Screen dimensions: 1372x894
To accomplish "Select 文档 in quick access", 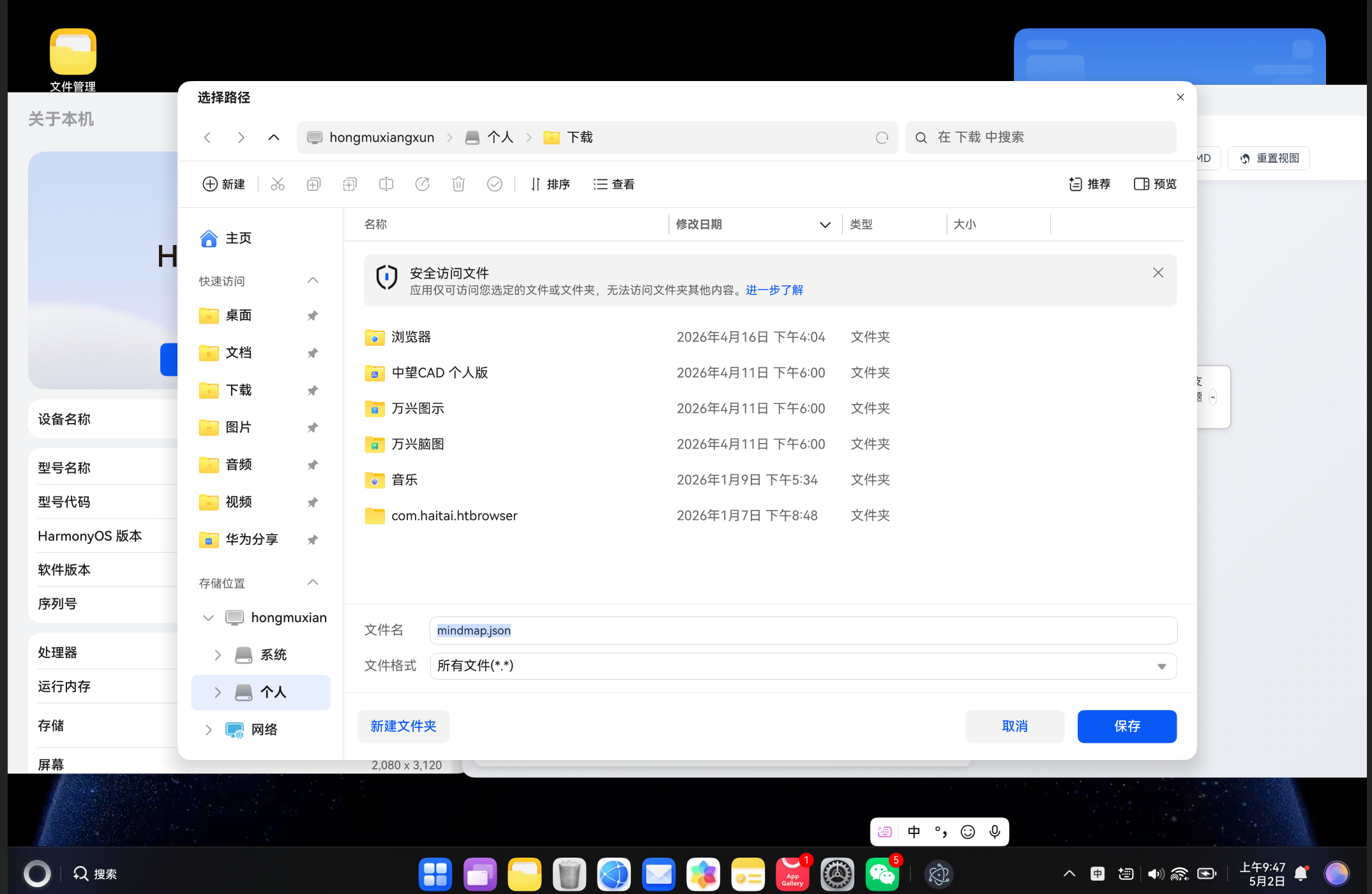I will point(238,353).
